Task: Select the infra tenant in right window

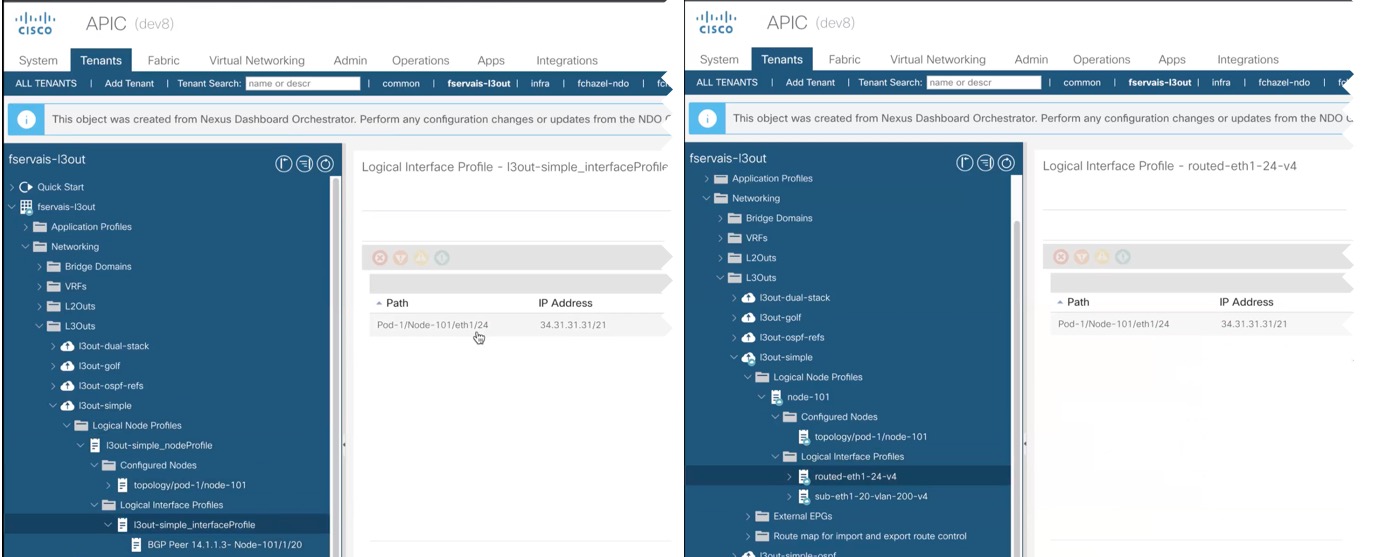Action: (x=1221, y=83)
